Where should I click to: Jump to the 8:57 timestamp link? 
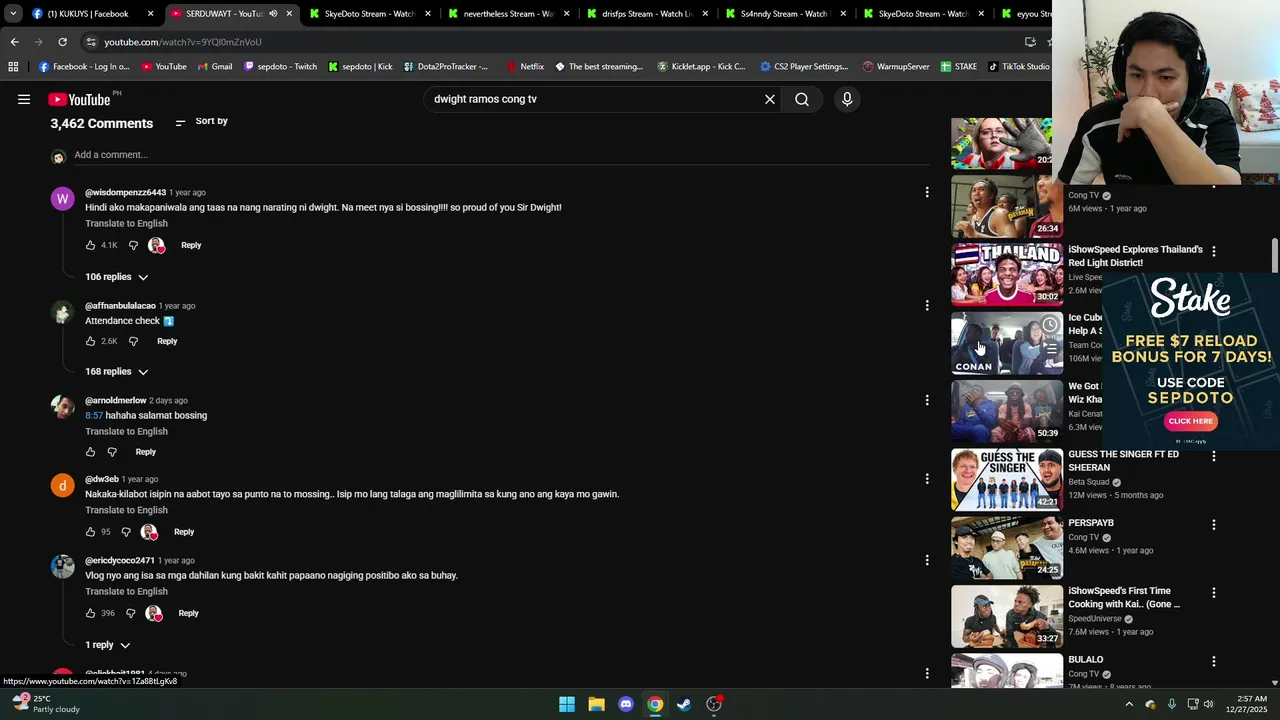coord(94,416)
